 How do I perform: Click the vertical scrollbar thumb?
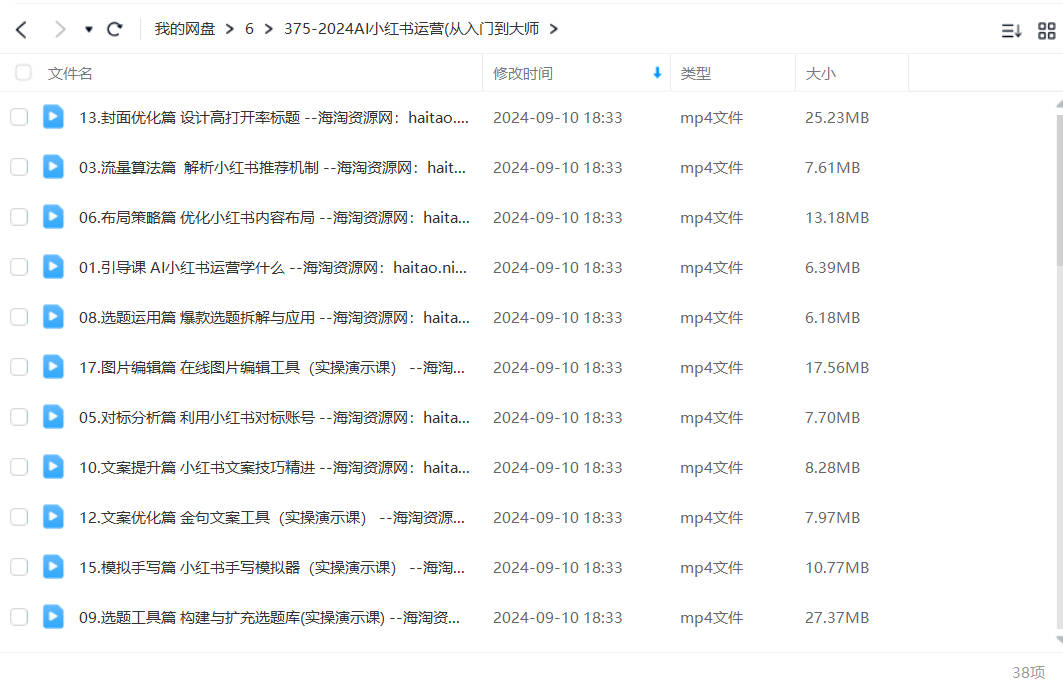click(1059, 190)
